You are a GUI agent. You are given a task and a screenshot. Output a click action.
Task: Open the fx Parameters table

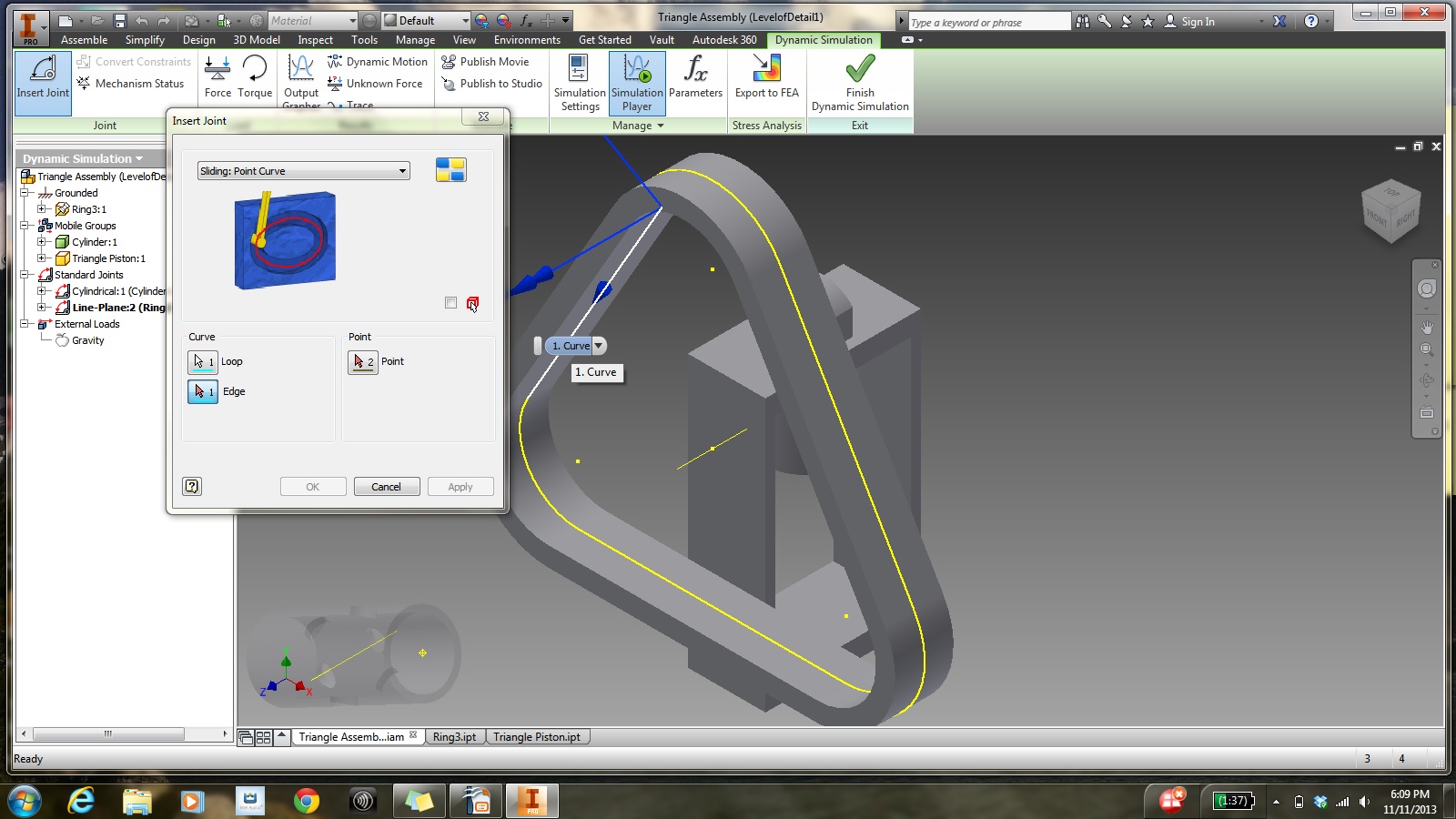695,77
